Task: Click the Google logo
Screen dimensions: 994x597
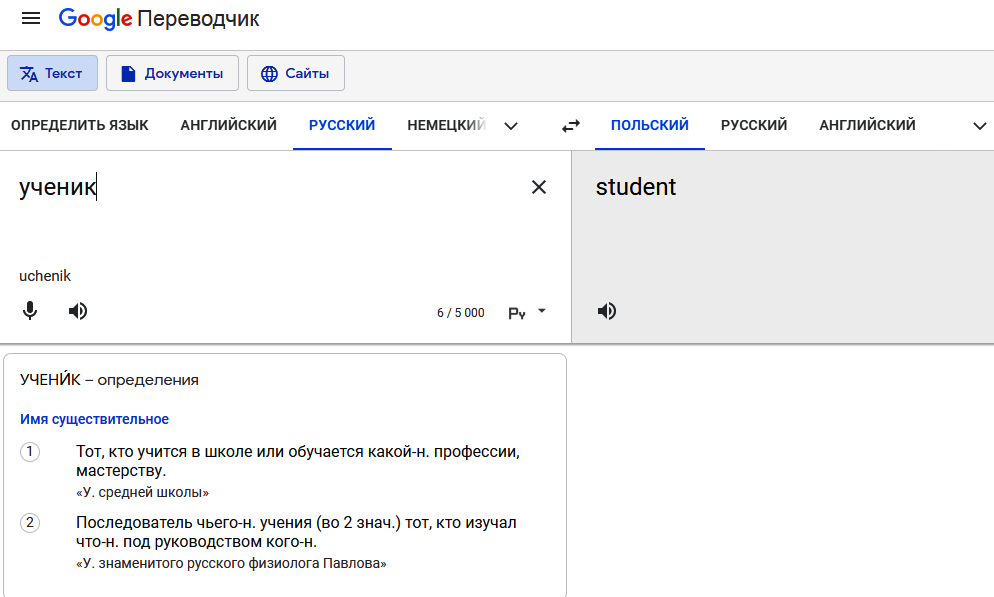Action: click(96, 18)
